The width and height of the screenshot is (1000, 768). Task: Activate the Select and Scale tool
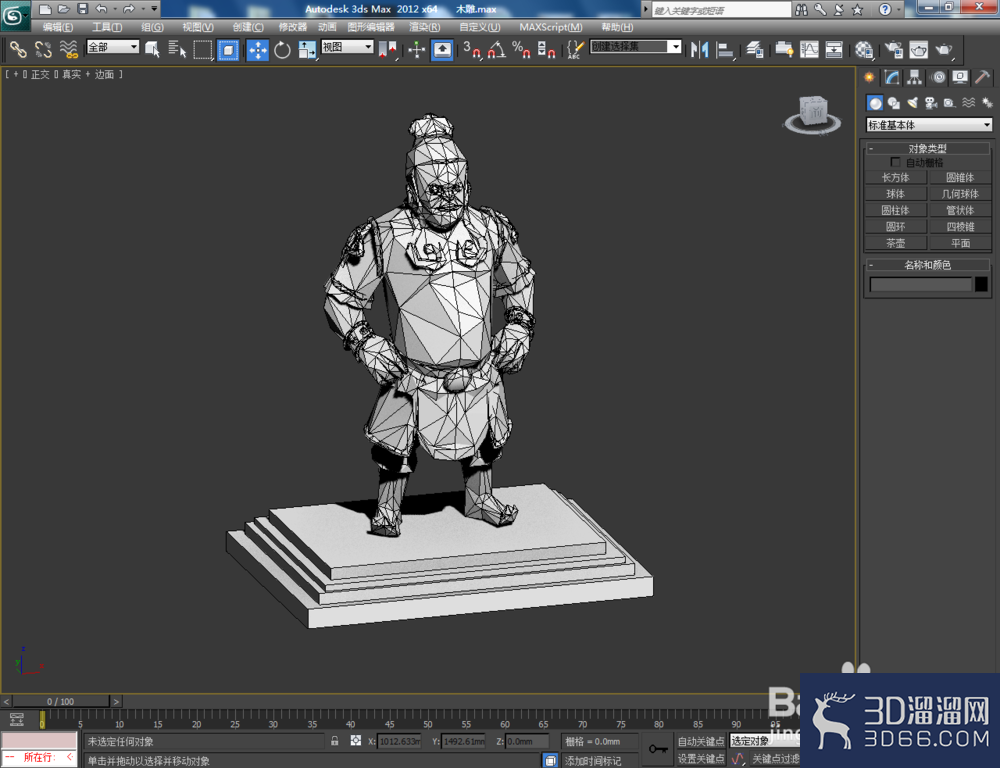tap(307, 49)
